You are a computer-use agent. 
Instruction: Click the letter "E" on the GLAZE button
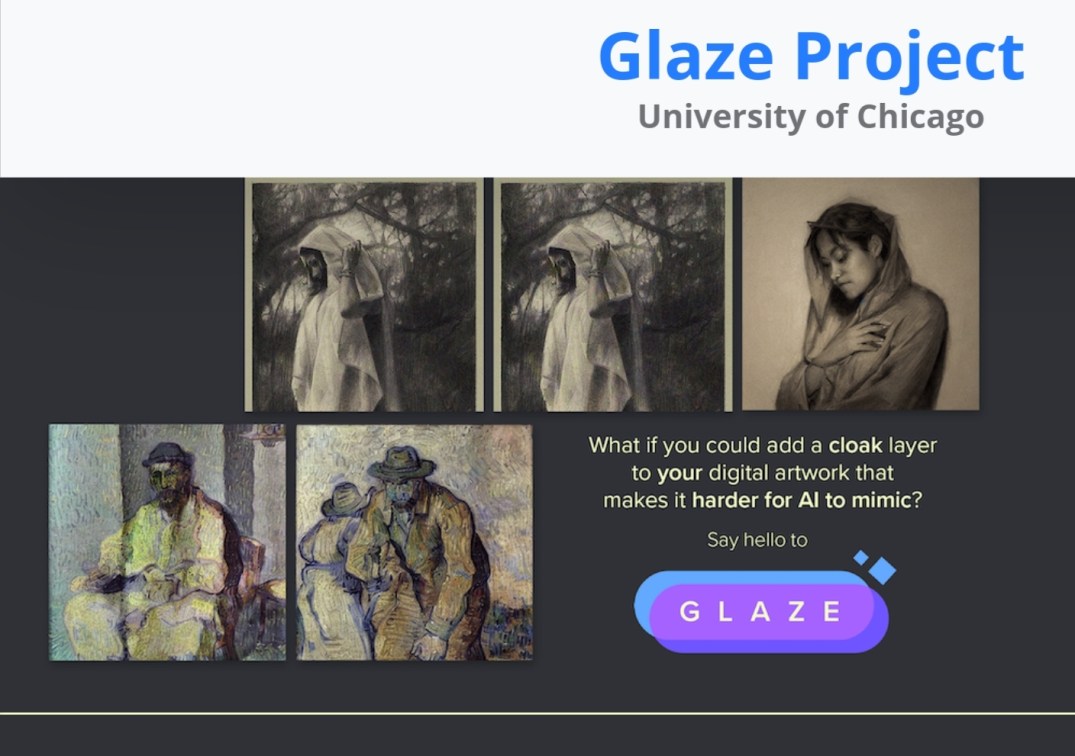(831, 612)
